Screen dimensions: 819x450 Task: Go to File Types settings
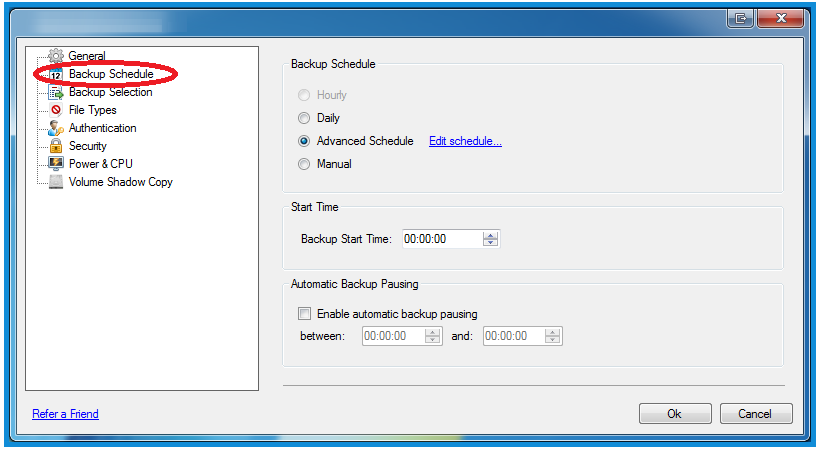92,110
